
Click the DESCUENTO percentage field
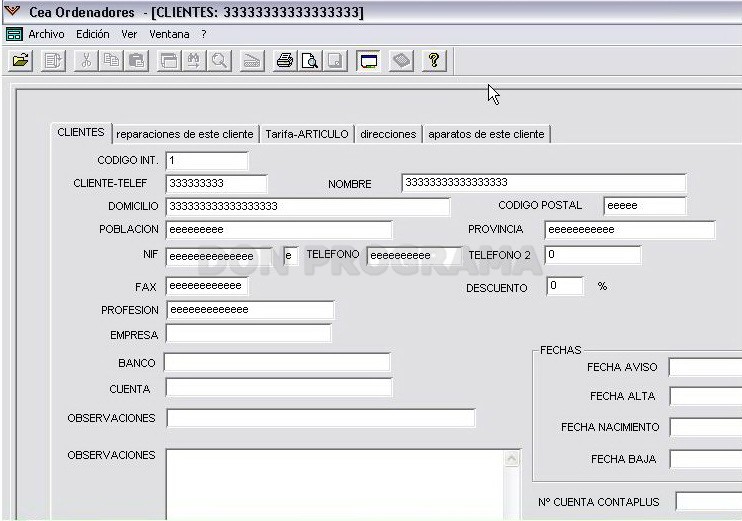click(565, 286)
